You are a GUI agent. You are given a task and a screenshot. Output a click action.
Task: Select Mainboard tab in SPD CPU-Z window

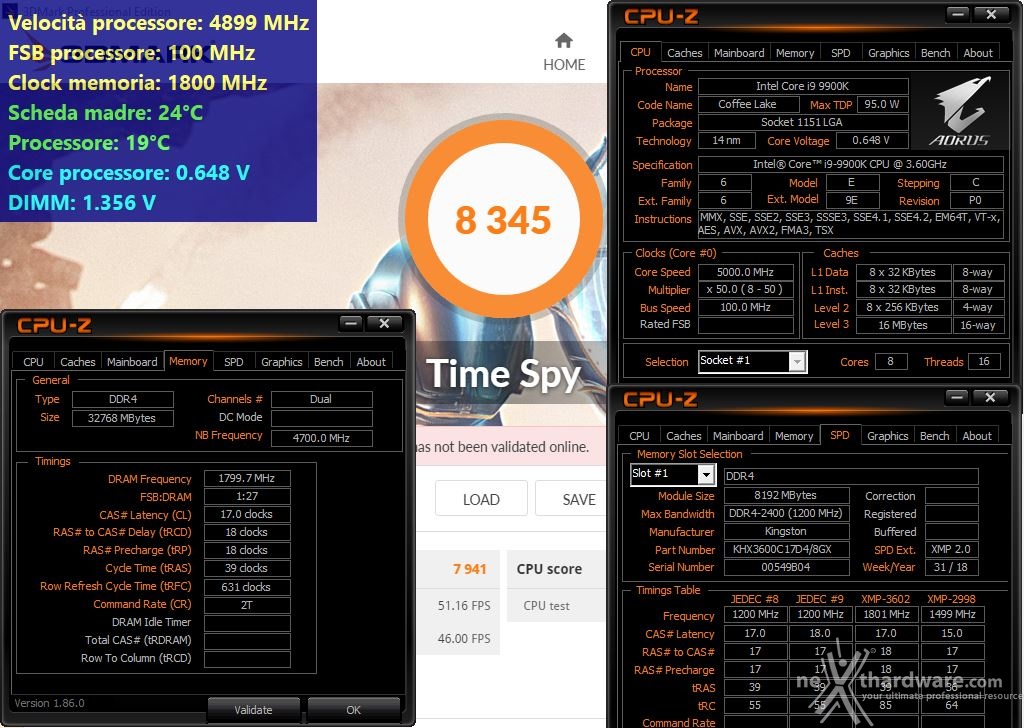click(738, 436)
